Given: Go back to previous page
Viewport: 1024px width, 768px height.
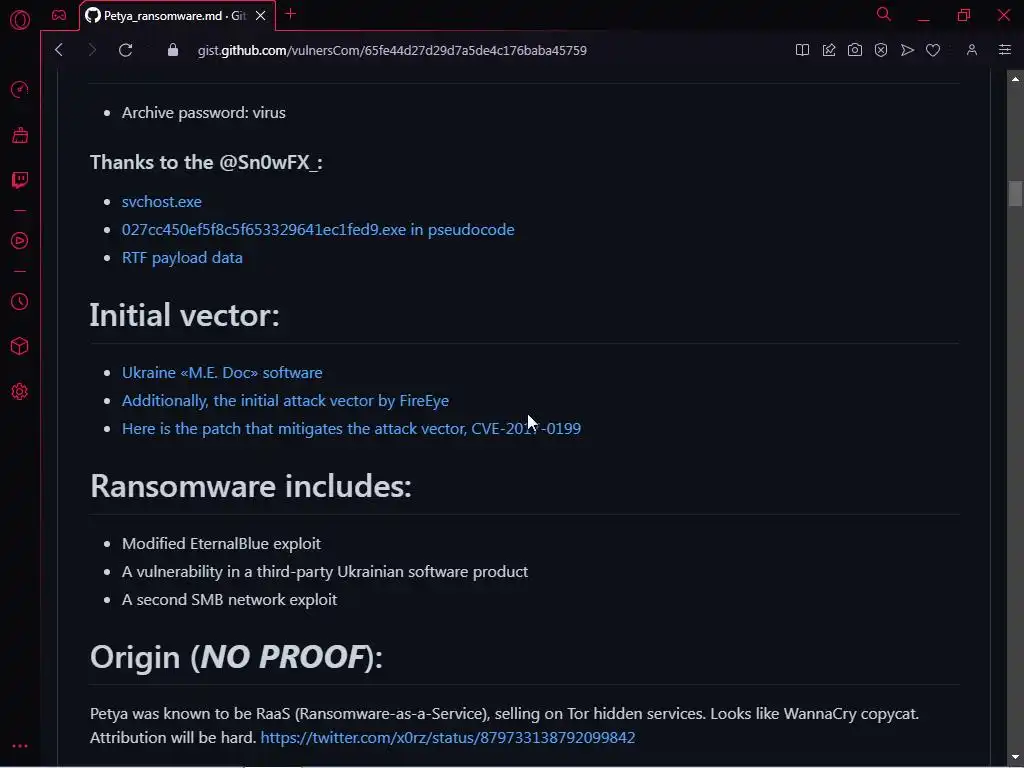Looking at the screenshot, I should pyautogui.click(x=59, y=50).
